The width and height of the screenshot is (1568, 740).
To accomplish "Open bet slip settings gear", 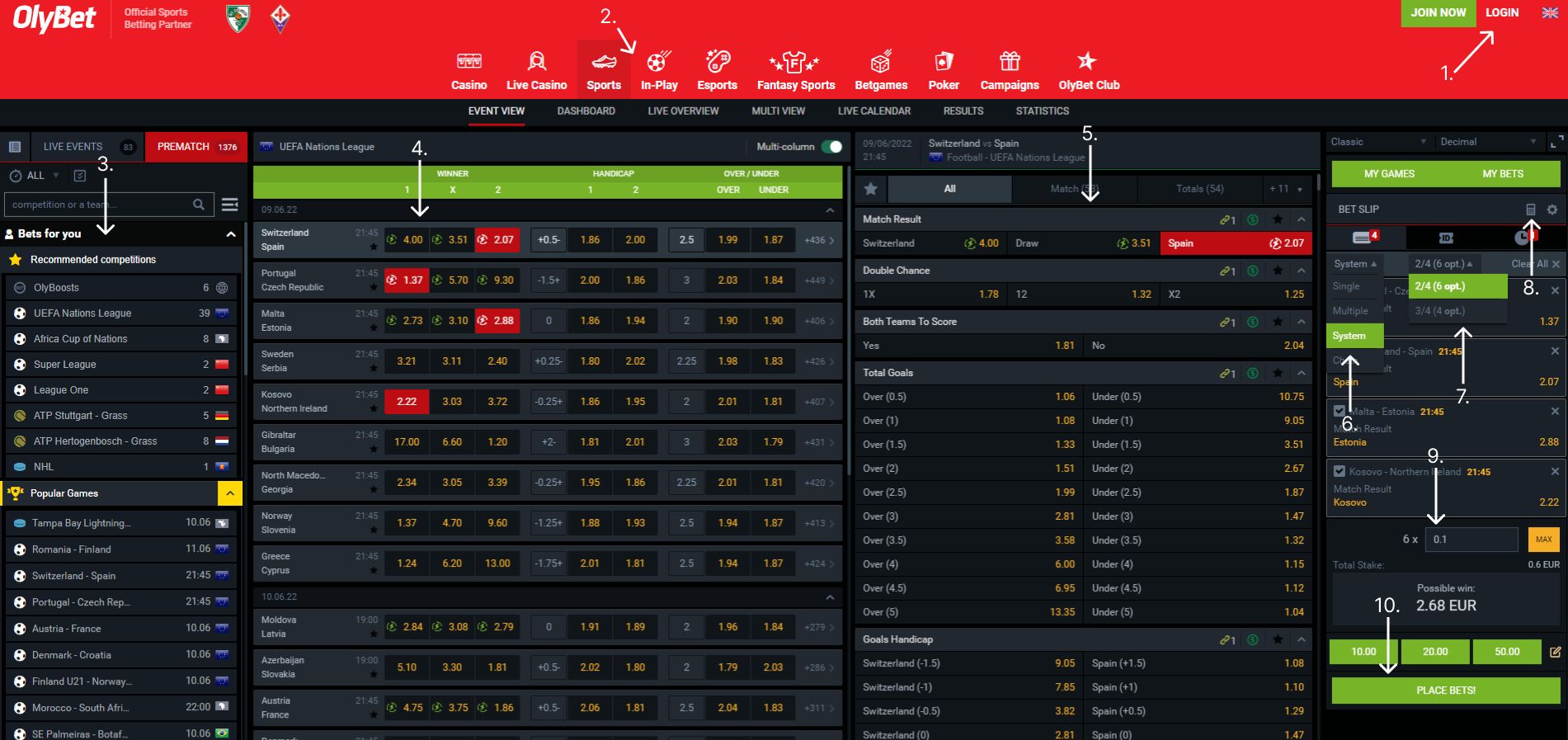I will pos(1552,210).
